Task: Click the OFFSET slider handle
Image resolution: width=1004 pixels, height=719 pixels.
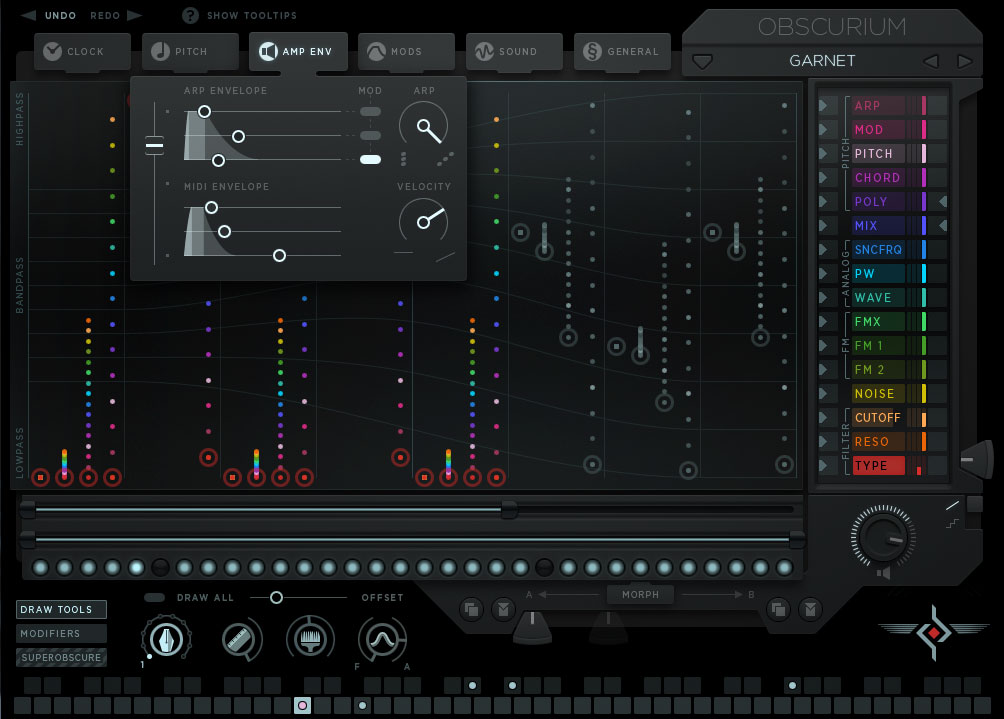Action: coord(276,597)
